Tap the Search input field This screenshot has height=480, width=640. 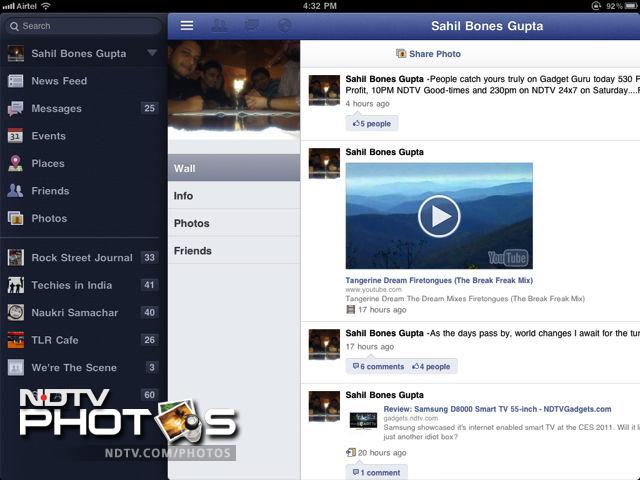pyautogui.click(x=83, y=26)
